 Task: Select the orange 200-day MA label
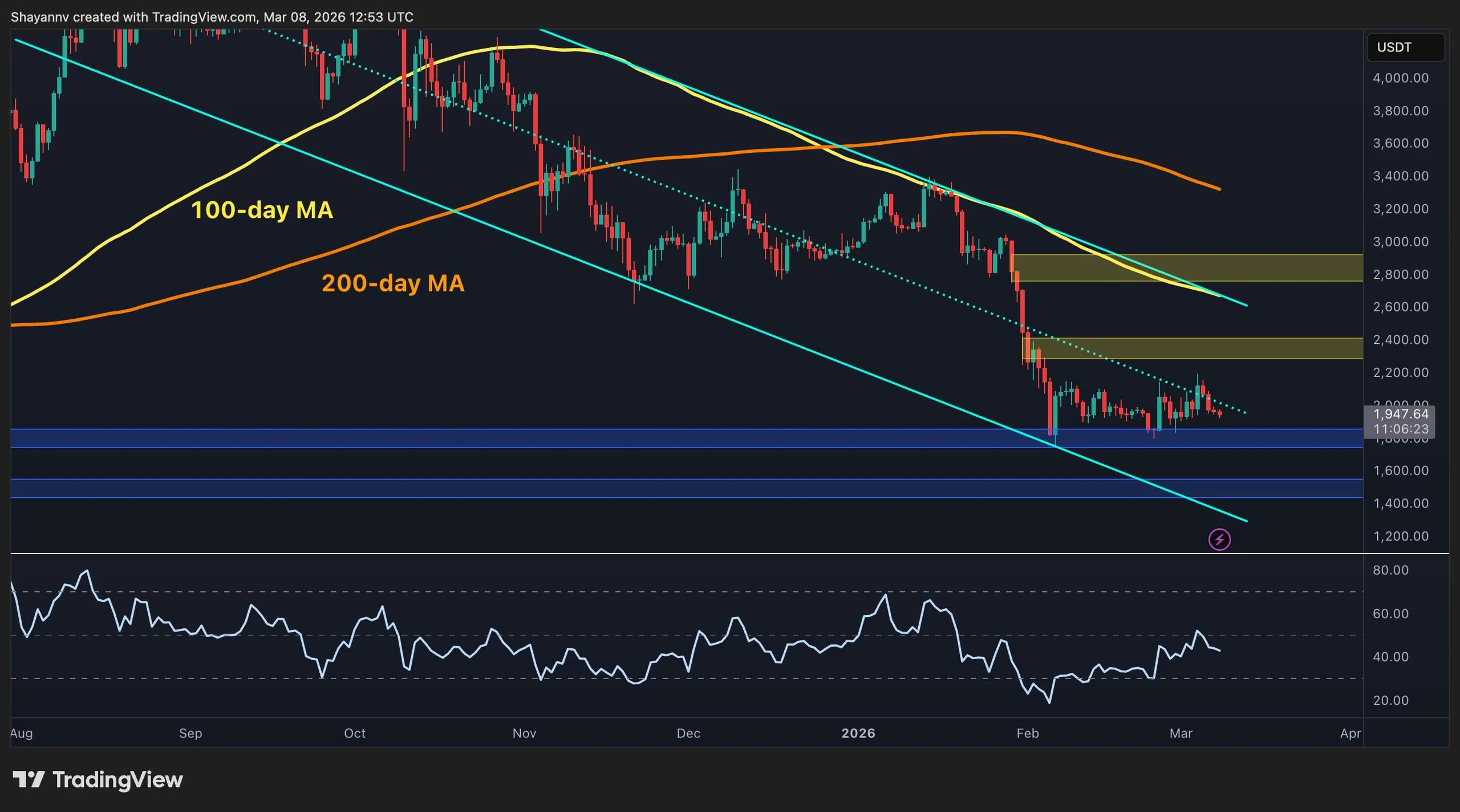(392, 283)
